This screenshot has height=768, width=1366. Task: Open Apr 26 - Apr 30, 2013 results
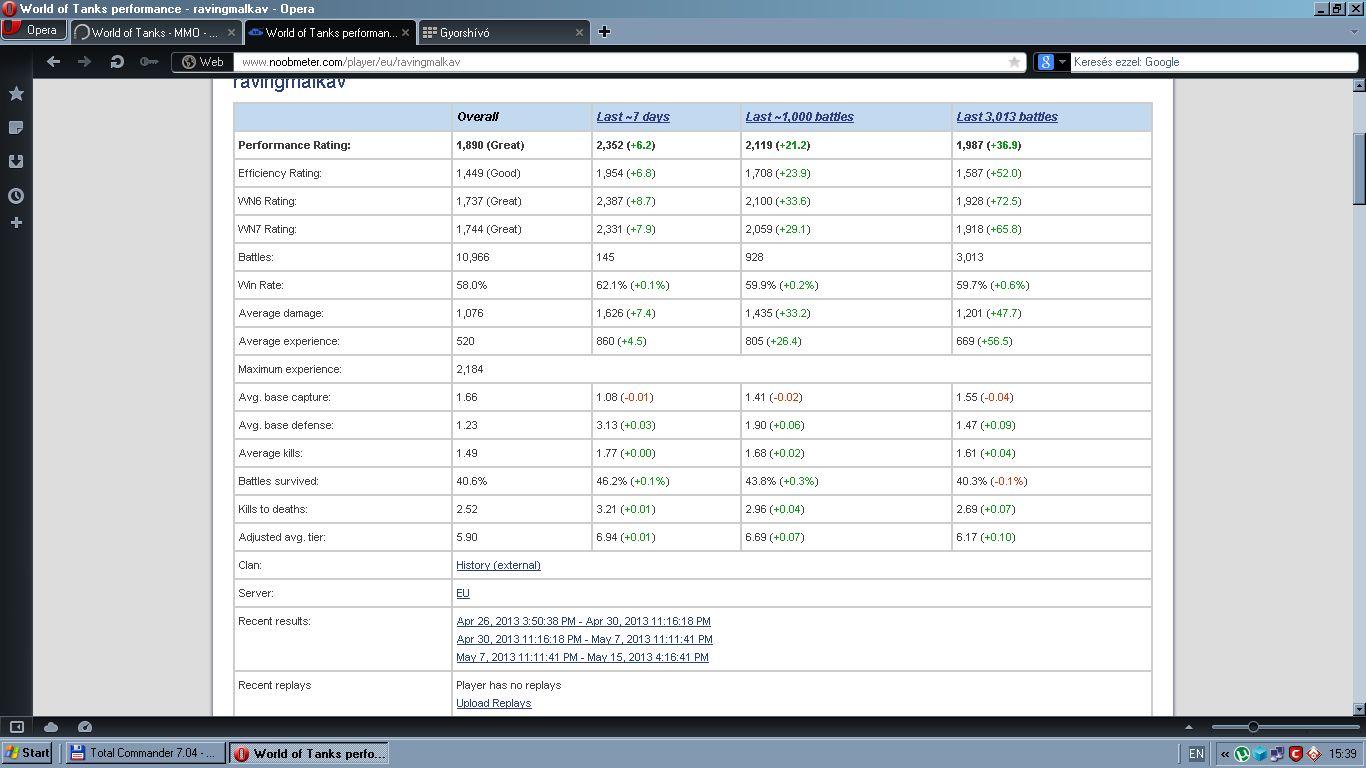point(583,621)
